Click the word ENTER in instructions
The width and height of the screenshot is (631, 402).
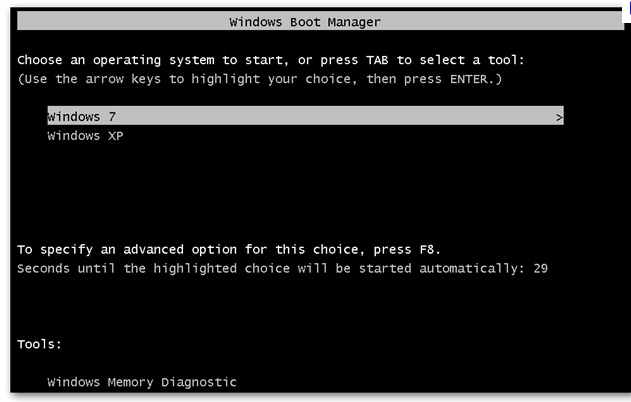[468, 79]
